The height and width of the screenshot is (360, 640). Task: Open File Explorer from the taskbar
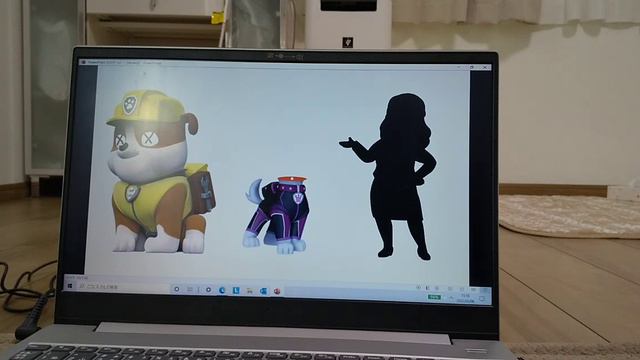coord(249,291)
